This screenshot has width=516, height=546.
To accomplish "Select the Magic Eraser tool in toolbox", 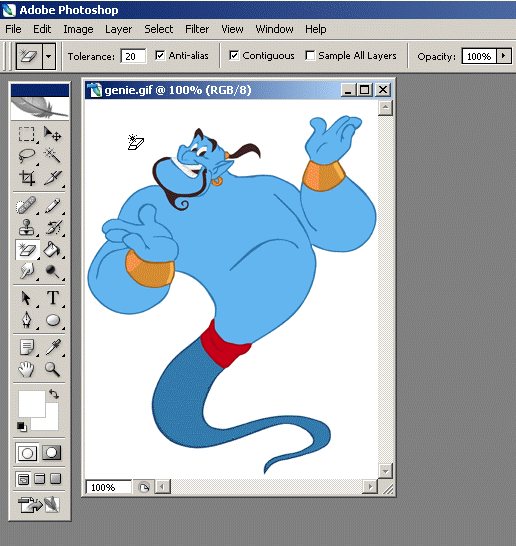I will 27,250.
